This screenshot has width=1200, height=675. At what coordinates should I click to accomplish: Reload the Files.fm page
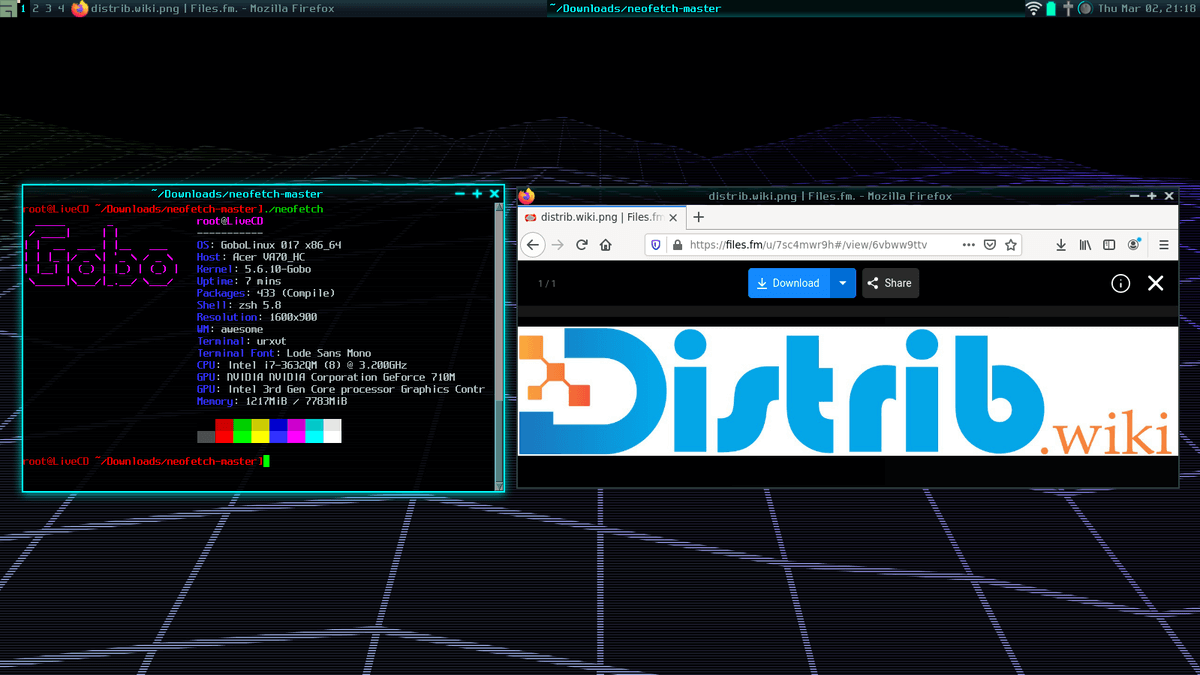[x=582, y=244]
